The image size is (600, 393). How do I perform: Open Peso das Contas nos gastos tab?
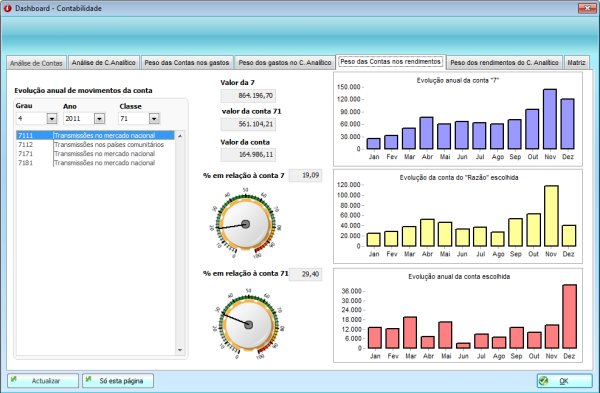click(x=187, y=63)
